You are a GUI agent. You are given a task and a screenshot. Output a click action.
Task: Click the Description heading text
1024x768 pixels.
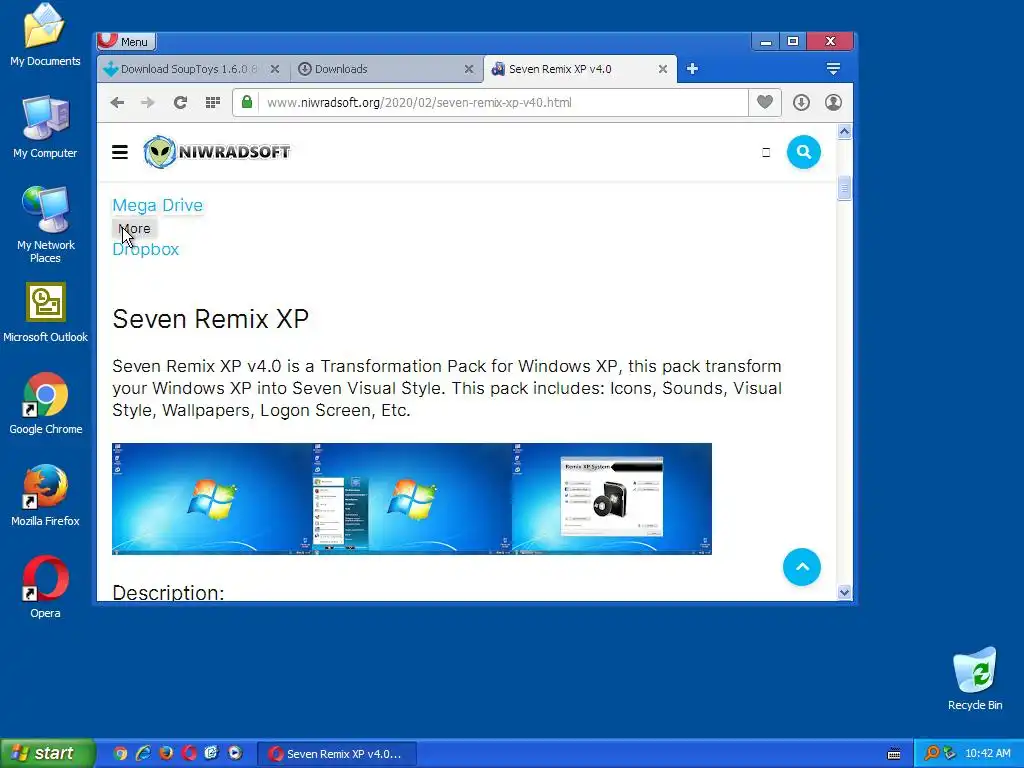[168, 592]
